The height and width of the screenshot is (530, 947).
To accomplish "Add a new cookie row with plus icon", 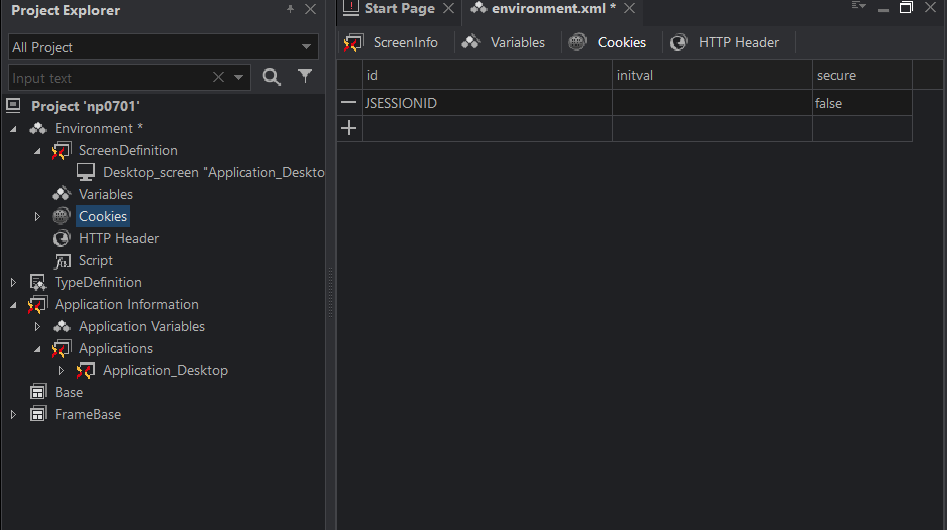I will [x=348, y=128].
